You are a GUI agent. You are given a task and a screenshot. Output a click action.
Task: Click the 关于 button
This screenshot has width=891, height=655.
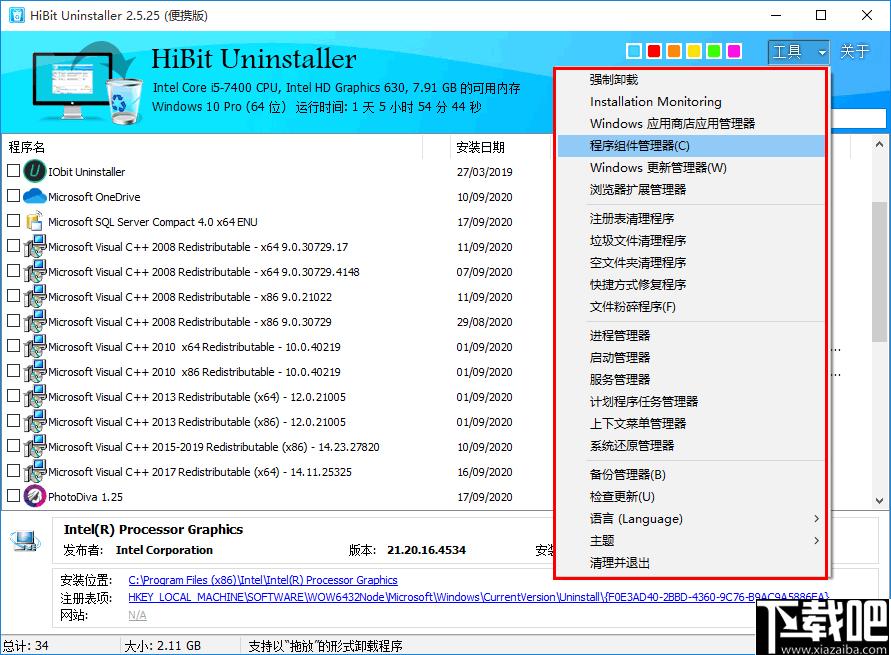pyautogui.click(x=855, y=52)
